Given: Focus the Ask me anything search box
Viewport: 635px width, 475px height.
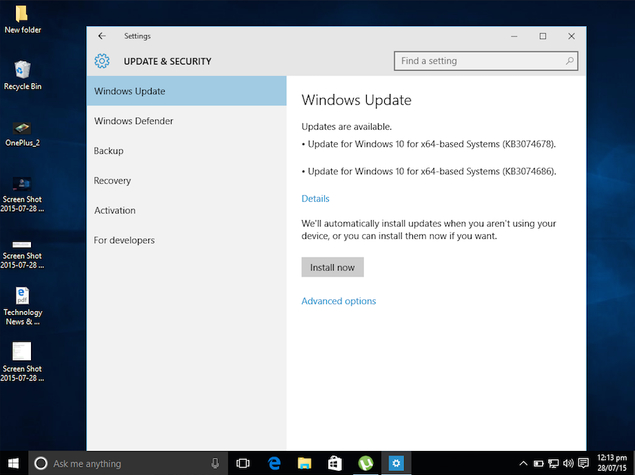Looking at the screenshot, I should coord(128,463).
